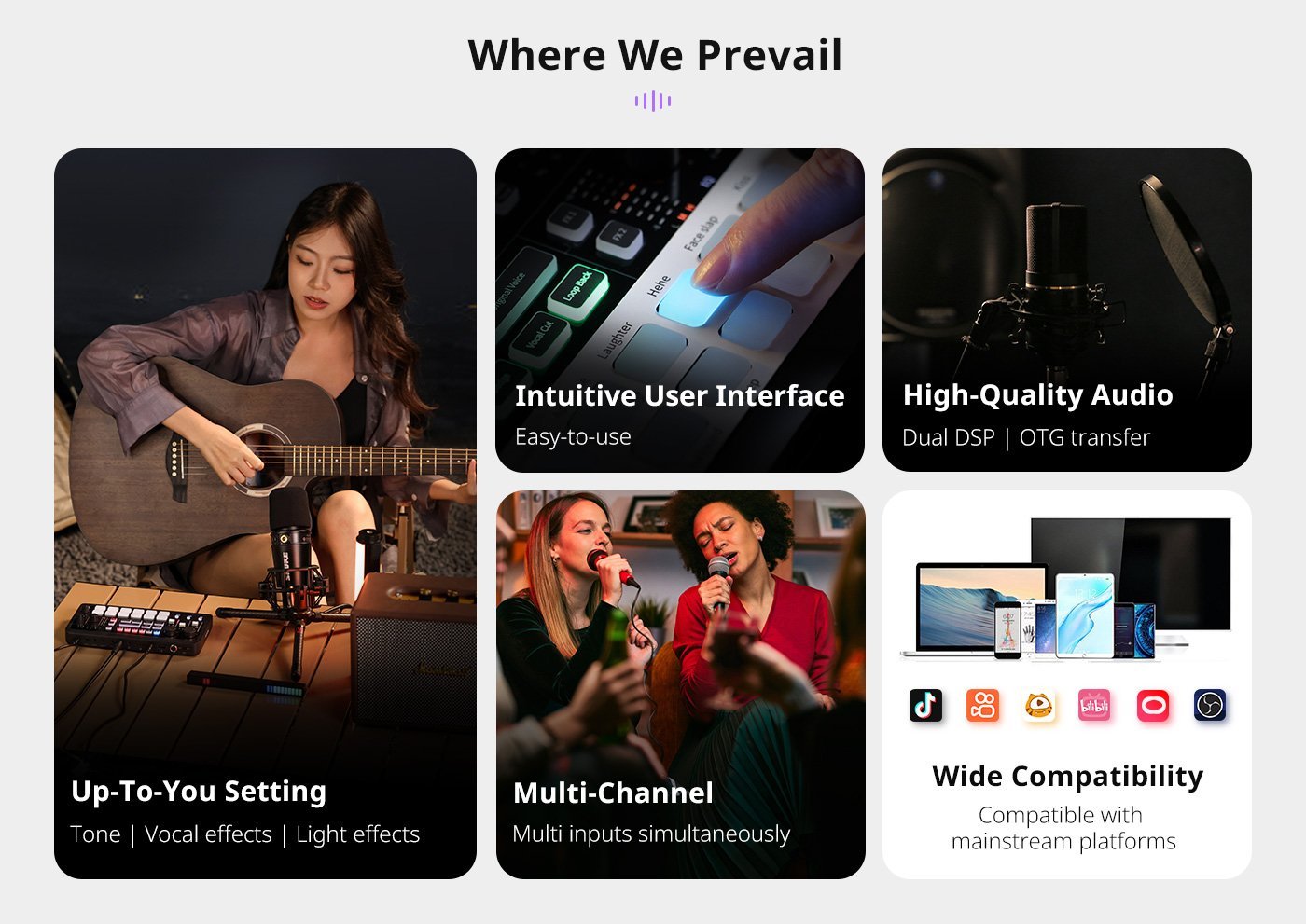Image resolution: width=1306 pixels, height=924 pixels.
Task: Tap the glowing blue Hehe pad
Action: click(x=696, y=297)
